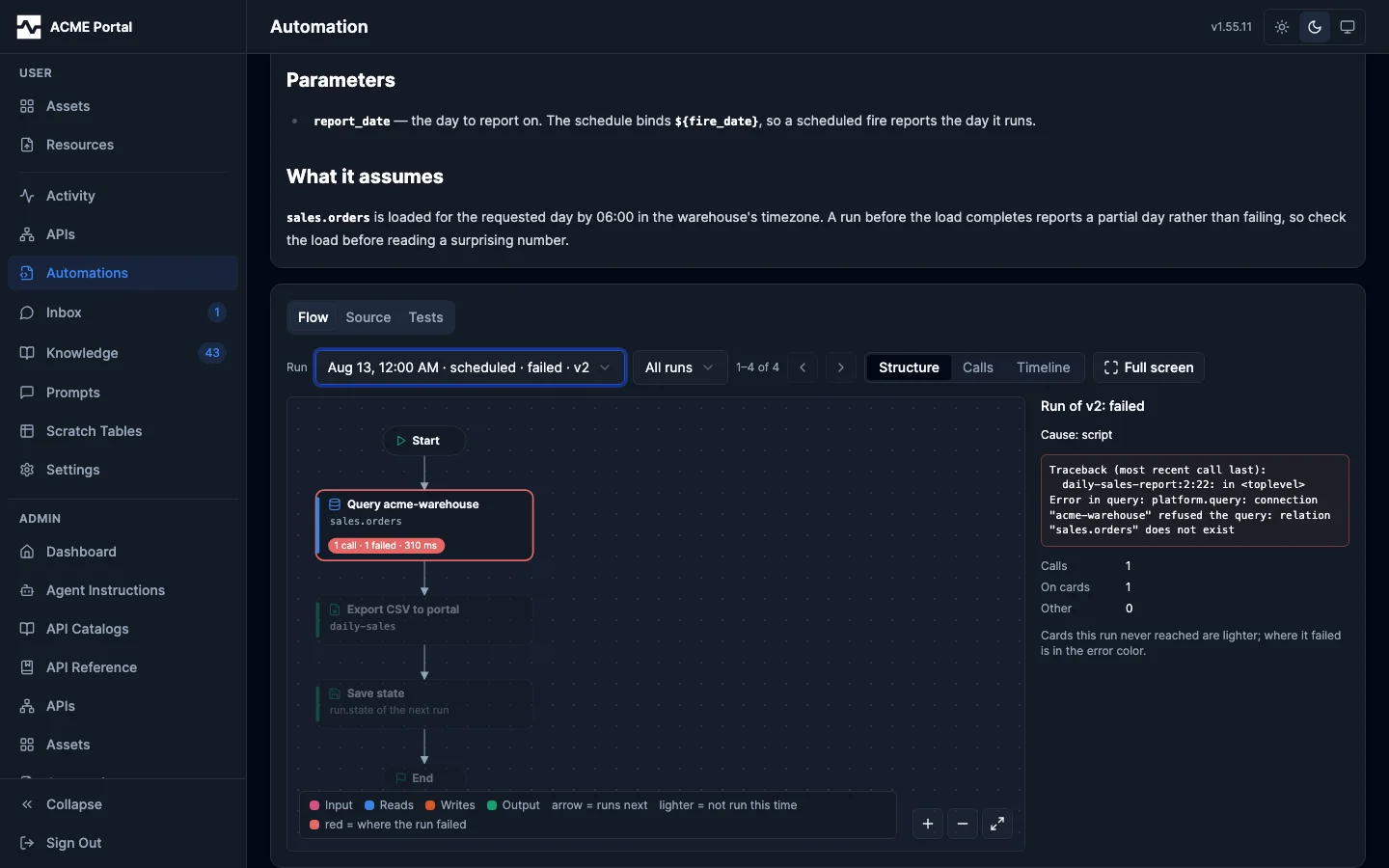The height and width of the screenshot is (868, 1389).
Task: Open Scratch Tables in sidebar
Action: click(123, 431)
